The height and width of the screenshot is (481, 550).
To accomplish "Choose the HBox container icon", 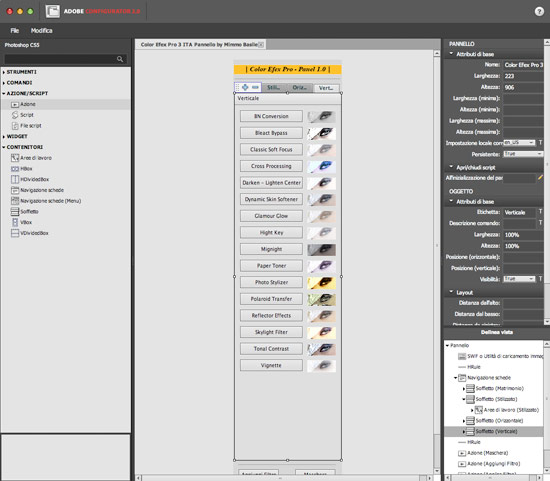I will [15, 169].
